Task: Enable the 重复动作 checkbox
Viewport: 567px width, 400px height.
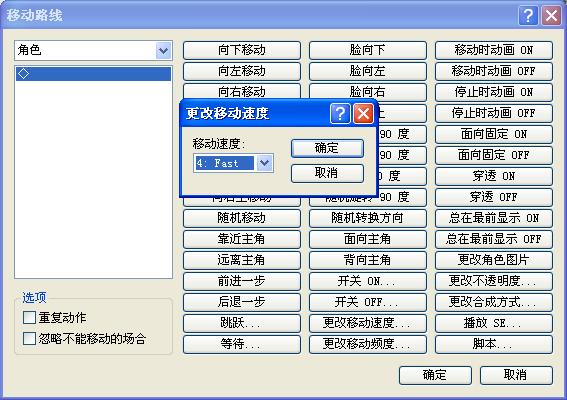Action: point(29,318)
